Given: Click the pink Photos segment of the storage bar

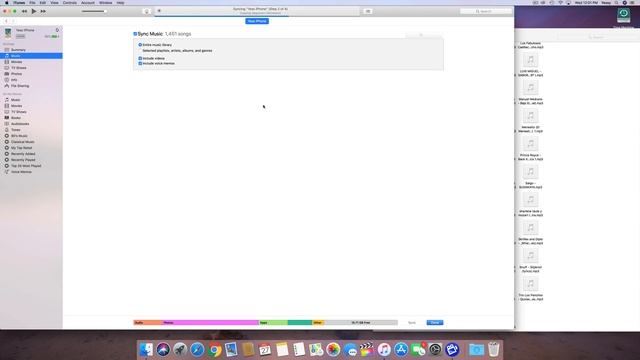Looking at the screenshot, I should coord(211,322).
